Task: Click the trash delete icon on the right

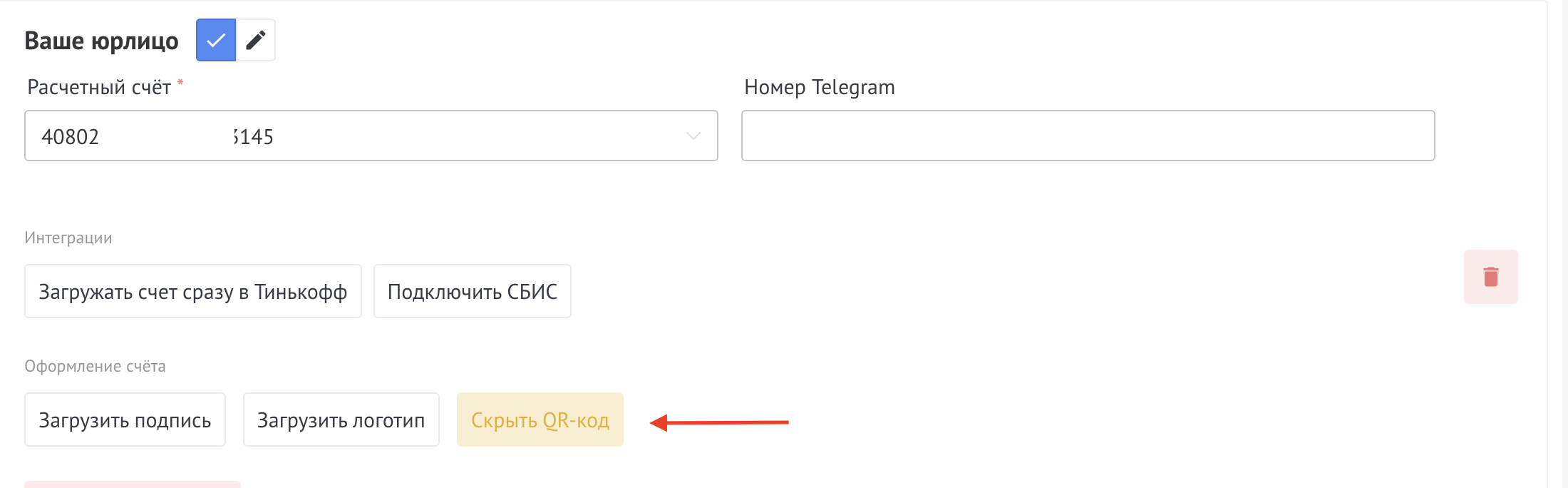Action: coord(1490,276)
